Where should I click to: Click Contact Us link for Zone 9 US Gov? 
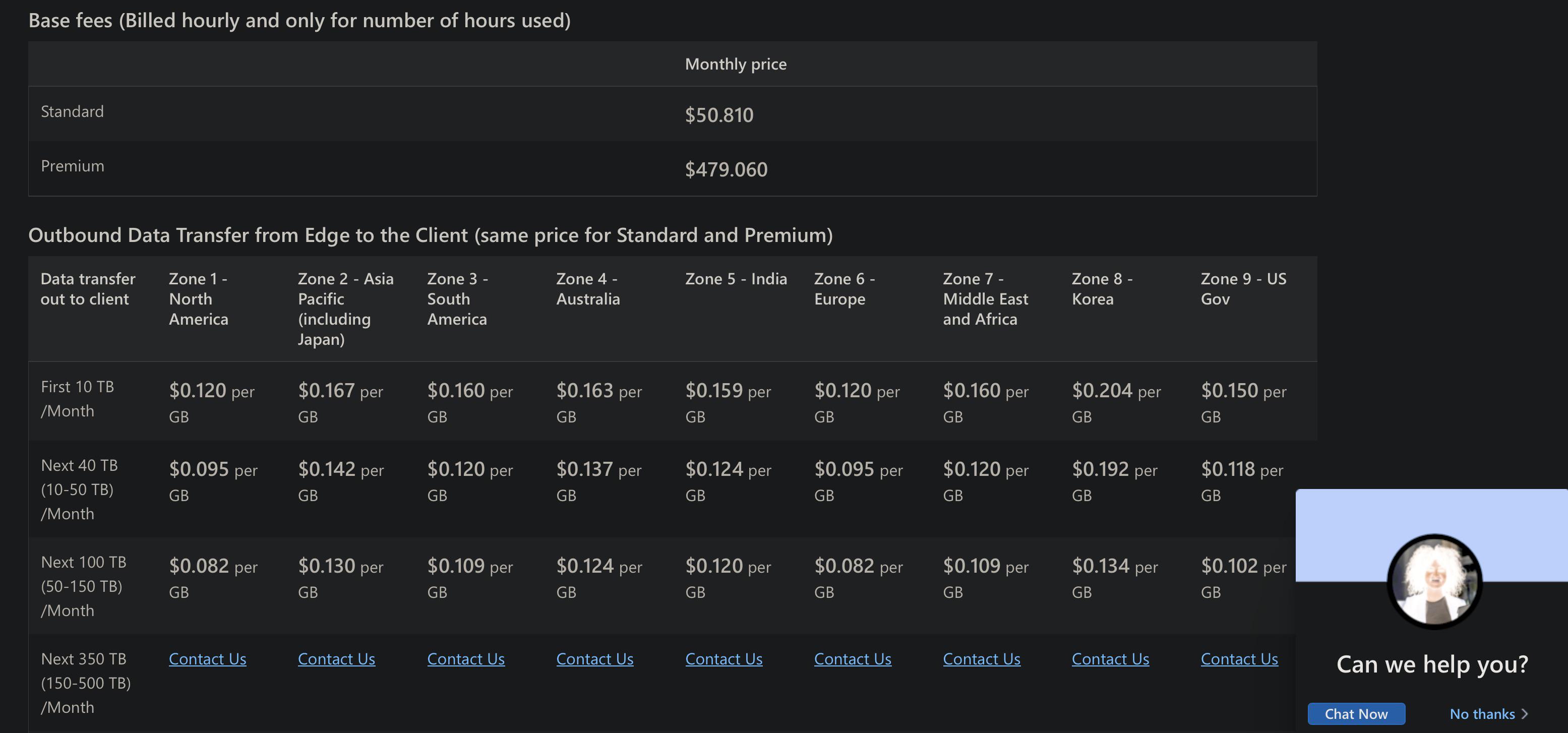(x=1239, y=659)
